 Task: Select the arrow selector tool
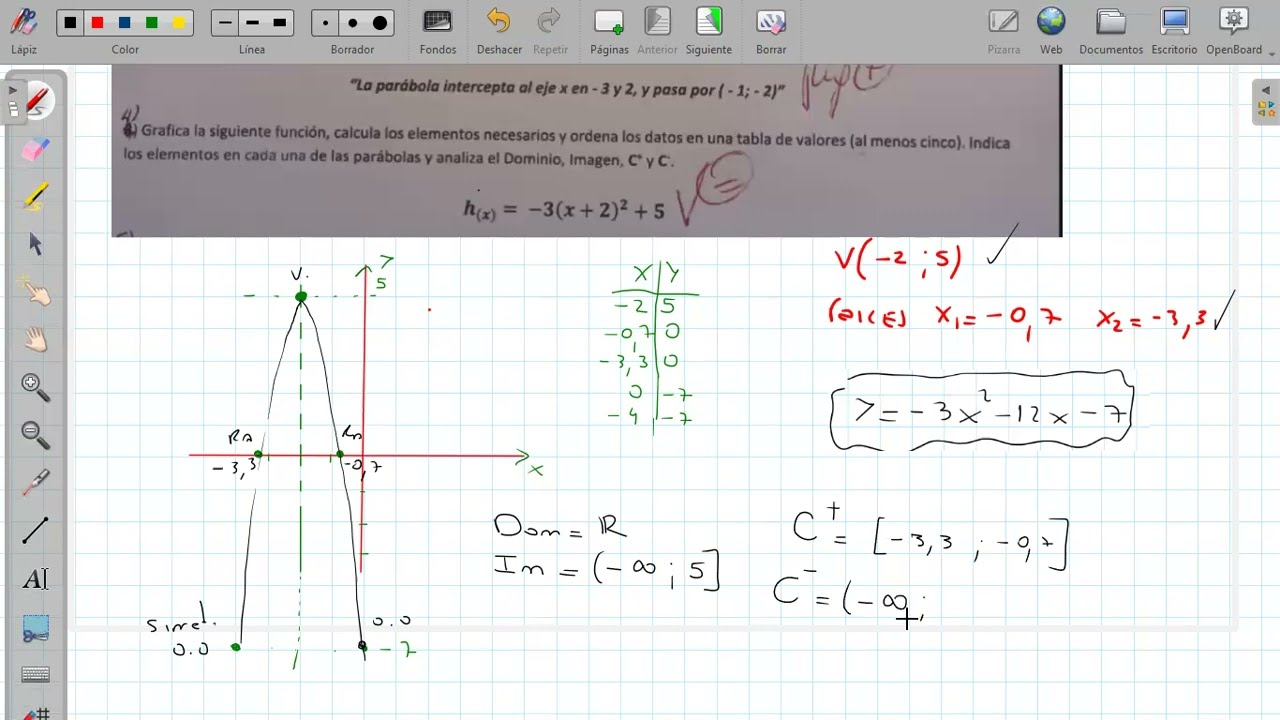[36, 244]
